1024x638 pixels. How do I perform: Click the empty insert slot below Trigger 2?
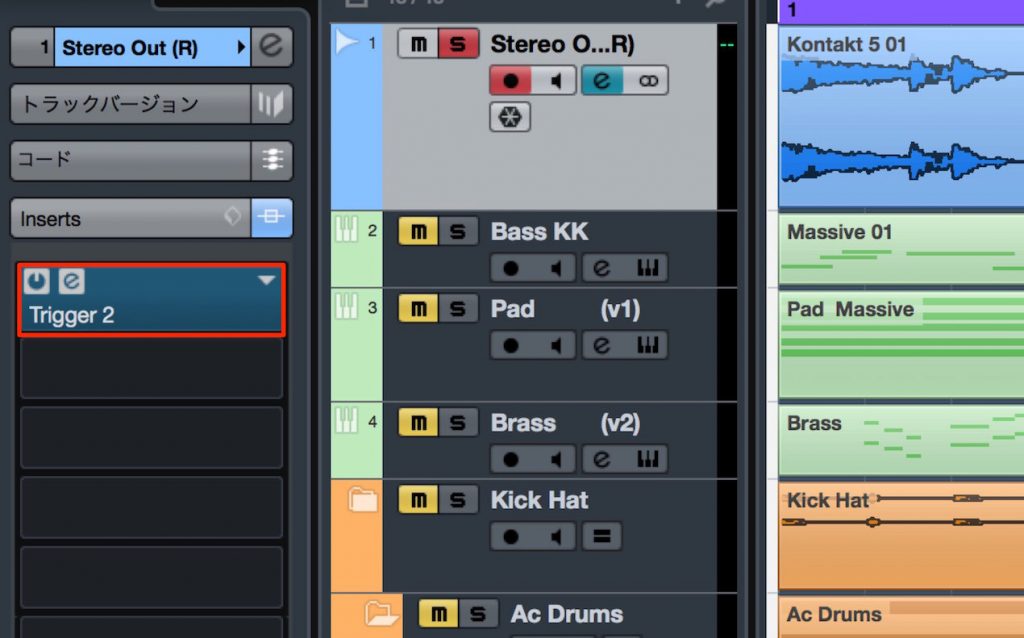pyautogui.click(x=152, y=368)
